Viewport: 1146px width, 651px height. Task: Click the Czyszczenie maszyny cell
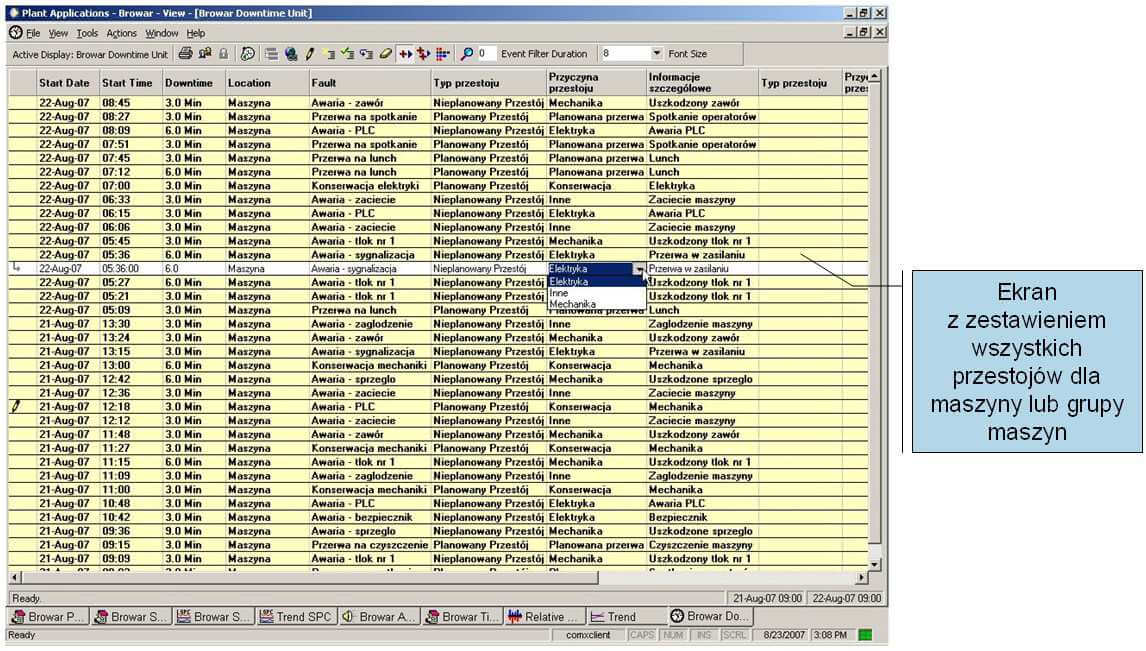coord(702,545)
